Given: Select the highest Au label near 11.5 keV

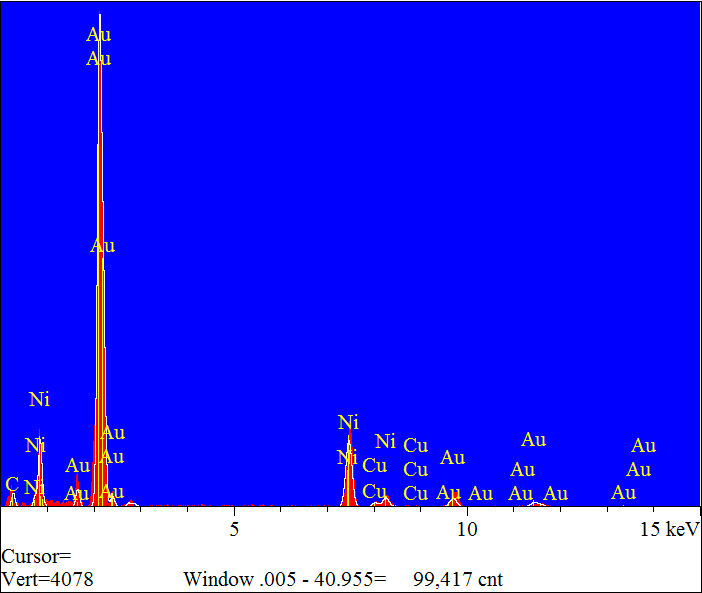Looking at the screenshot, I should (534, 440).
